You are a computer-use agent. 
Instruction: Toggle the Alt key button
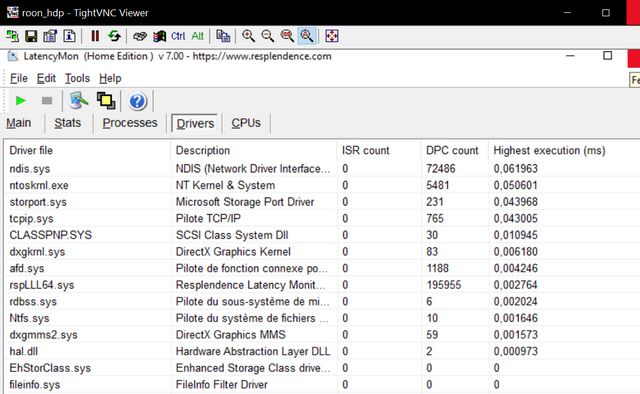coord(198,36)
